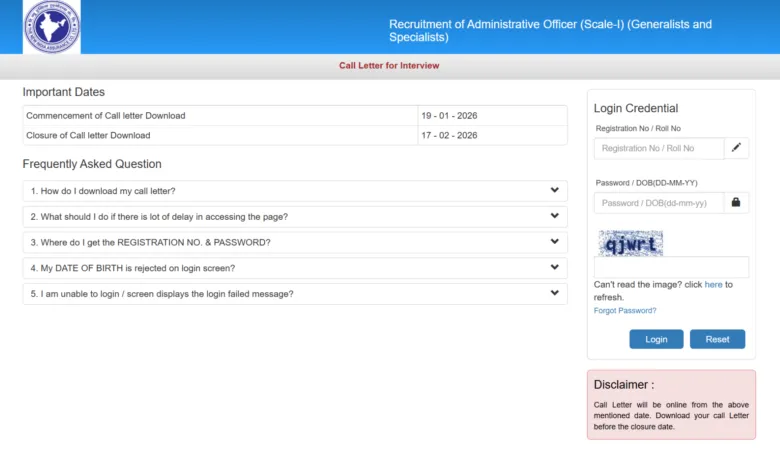The image size is (780, 470).
Task: Click the "here" link to refresh captcha
Action: pos(713,284)
